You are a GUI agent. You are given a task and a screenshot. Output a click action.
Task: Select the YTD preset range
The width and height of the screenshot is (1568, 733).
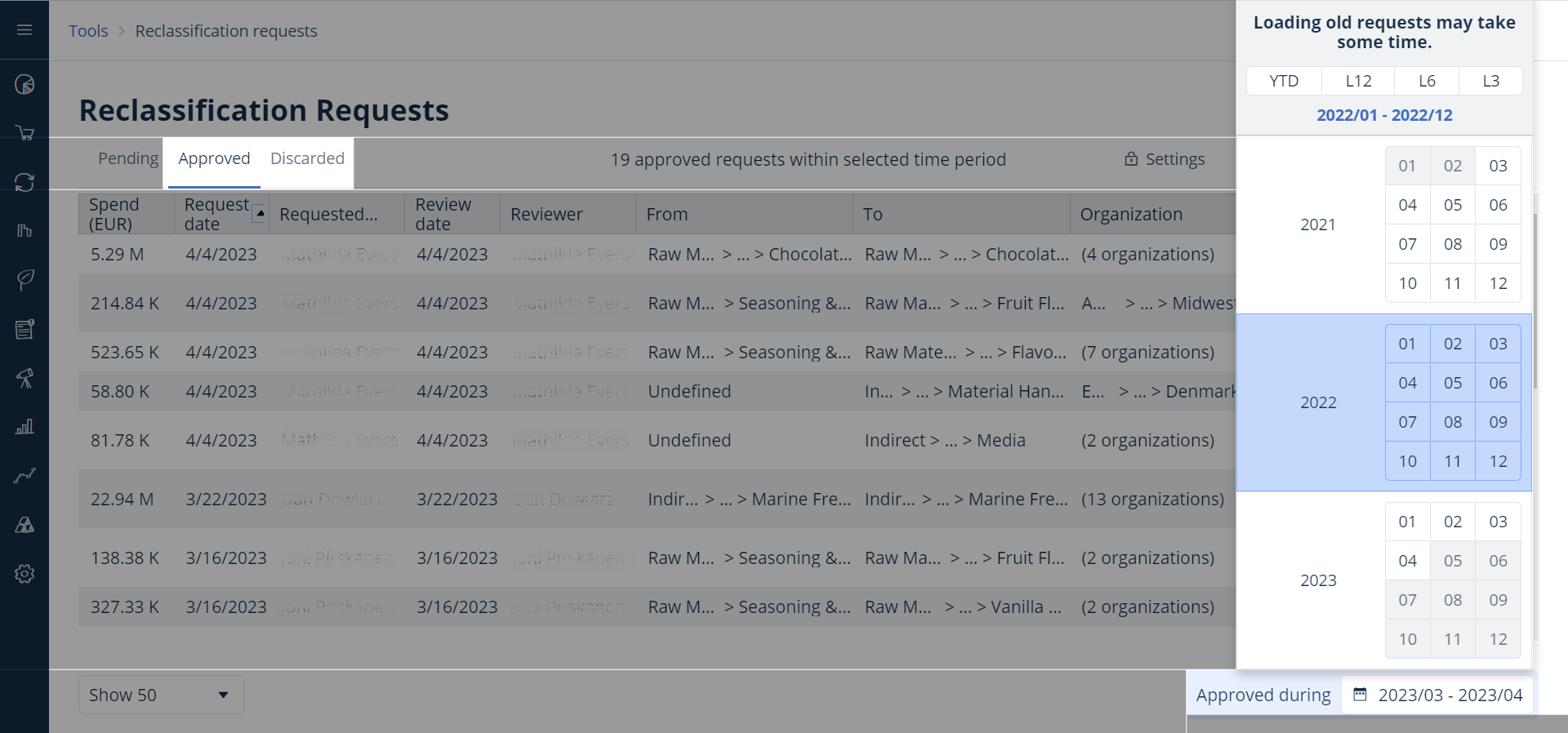pos(1284,81)
